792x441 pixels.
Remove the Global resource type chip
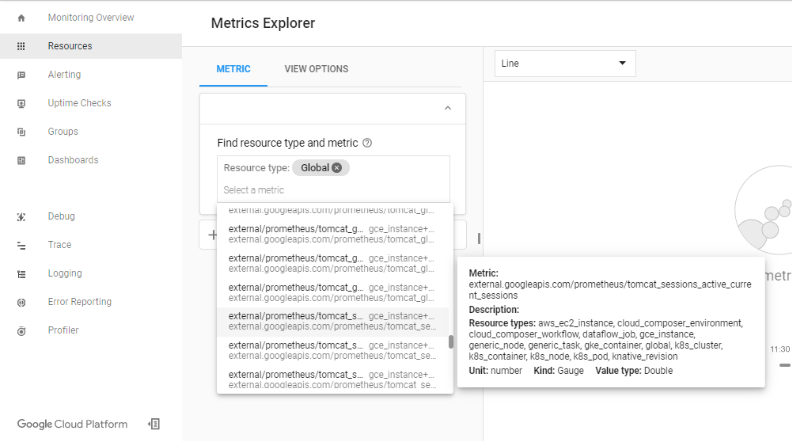(x=337, y=168)
